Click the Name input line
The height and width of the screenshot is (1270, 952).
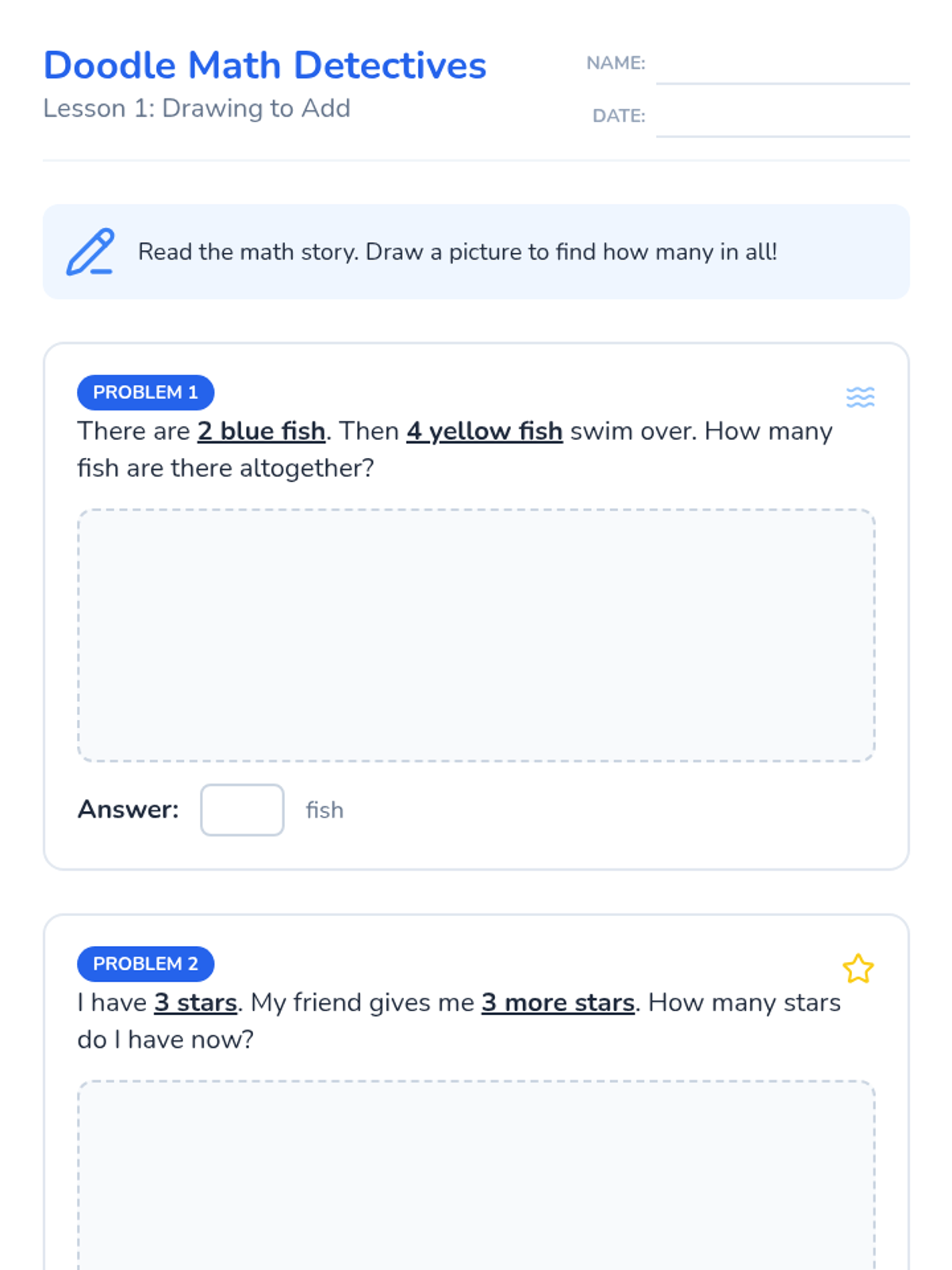(x=782, y=67)
